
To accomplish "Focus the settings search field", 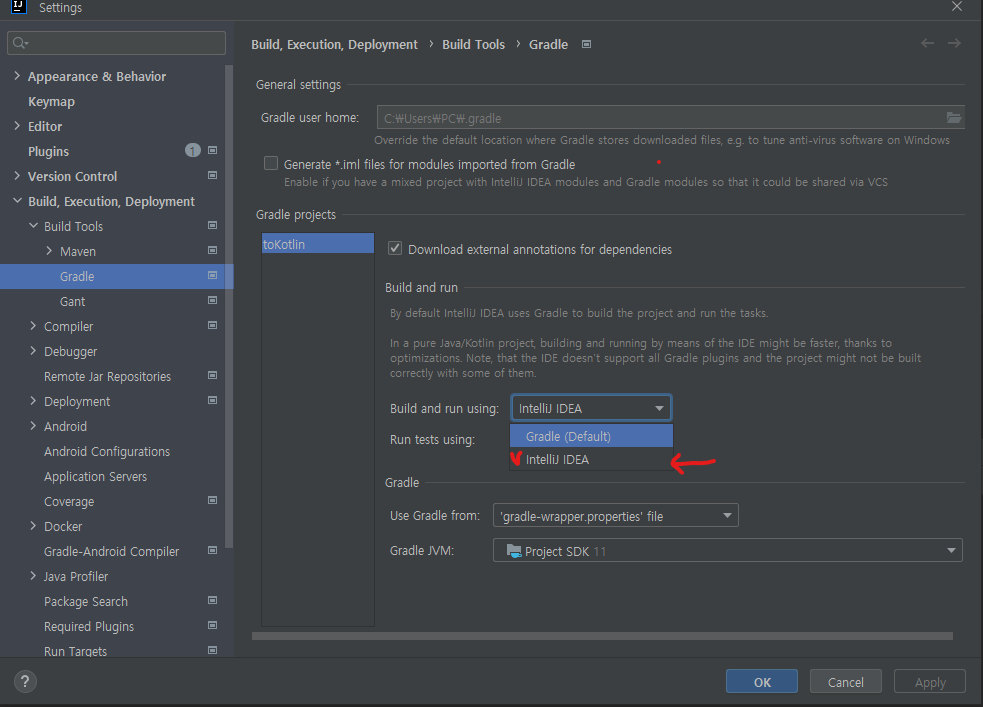I will point(117,43).
